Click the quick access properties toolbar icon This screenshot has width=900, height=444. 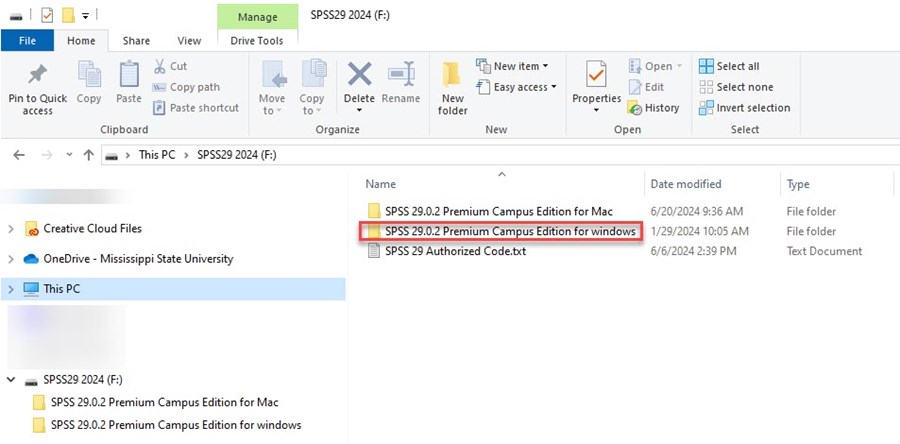pos(46,15)
